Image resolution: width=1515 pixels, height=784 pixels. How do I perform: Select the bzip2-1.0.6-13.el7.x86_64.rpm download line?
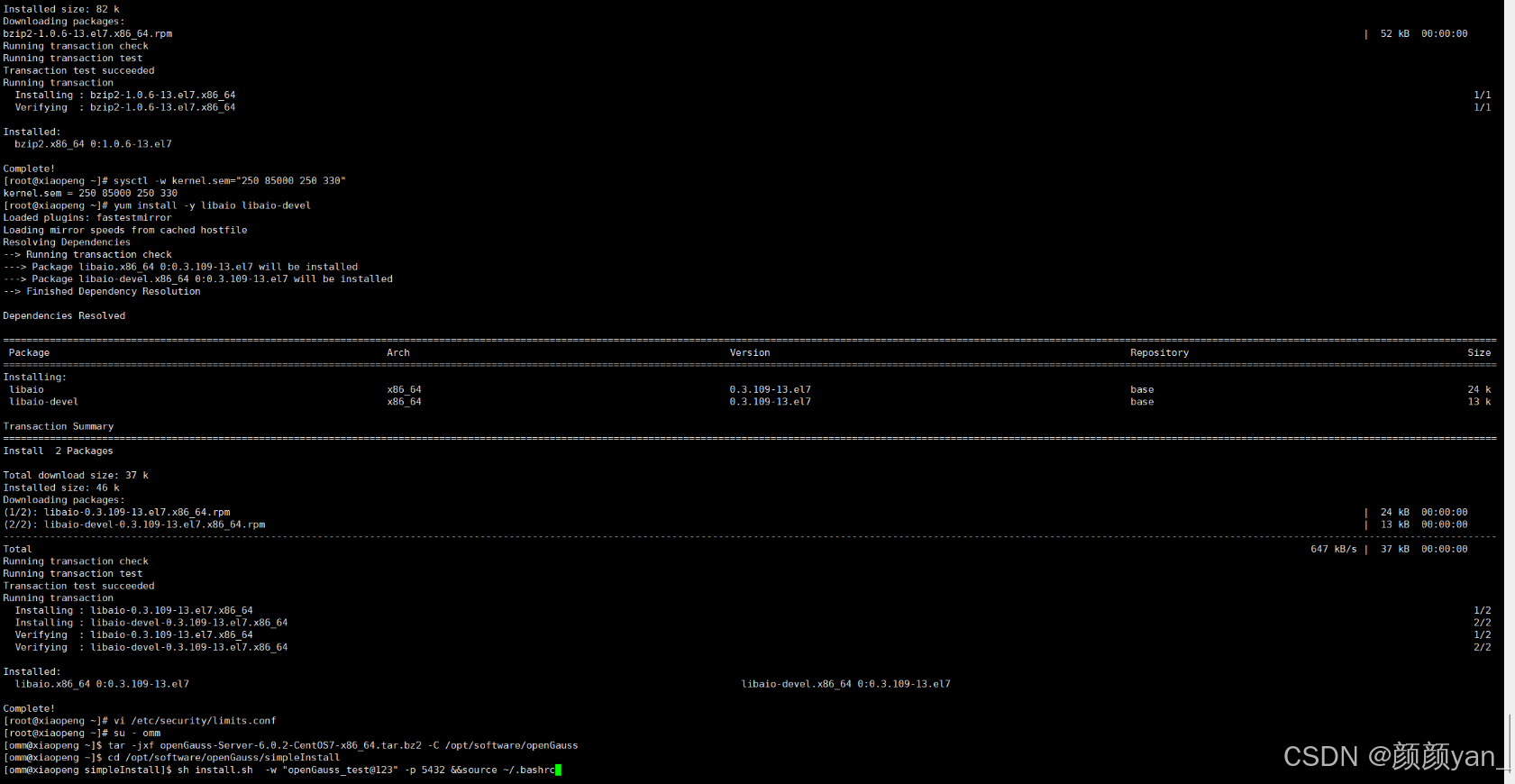pyautogui.click(x=87, y=33)
